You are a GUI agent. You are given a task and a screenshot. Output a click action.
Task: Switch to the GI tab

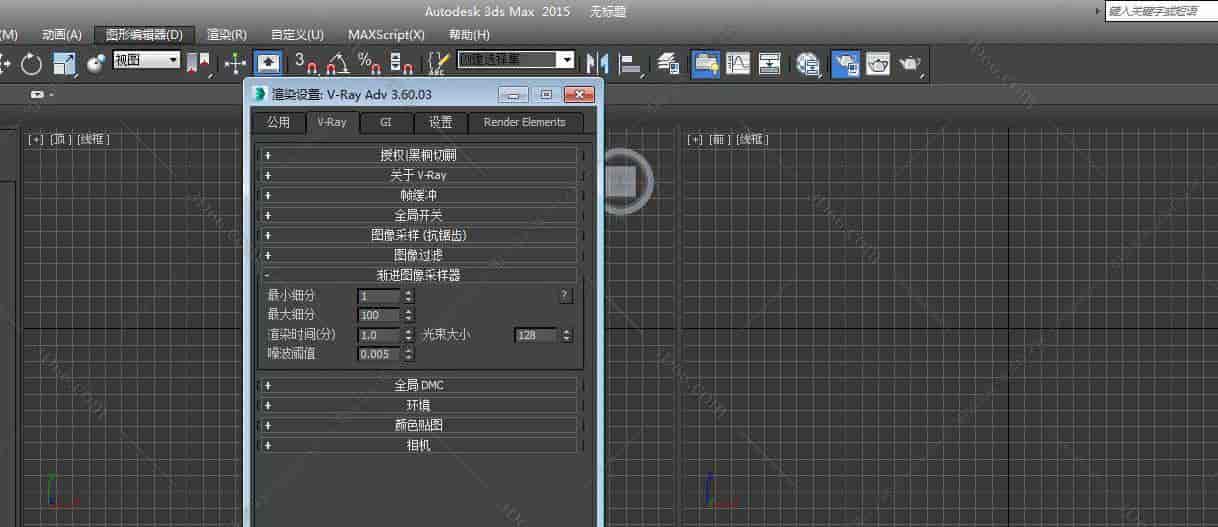coord(385,122)
